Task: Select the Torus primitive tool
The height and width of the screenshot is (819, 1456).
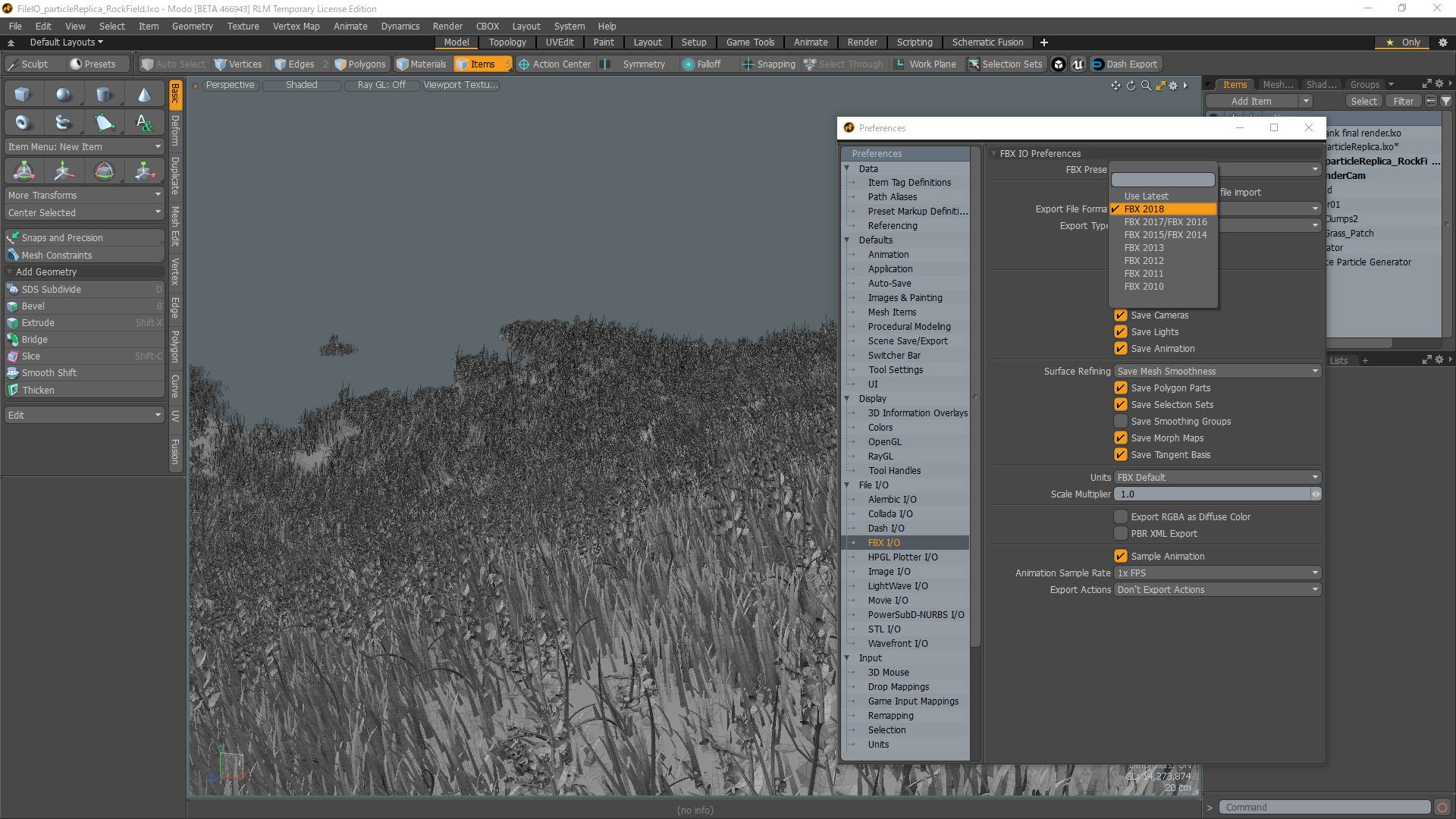Action: coord(23,123)
